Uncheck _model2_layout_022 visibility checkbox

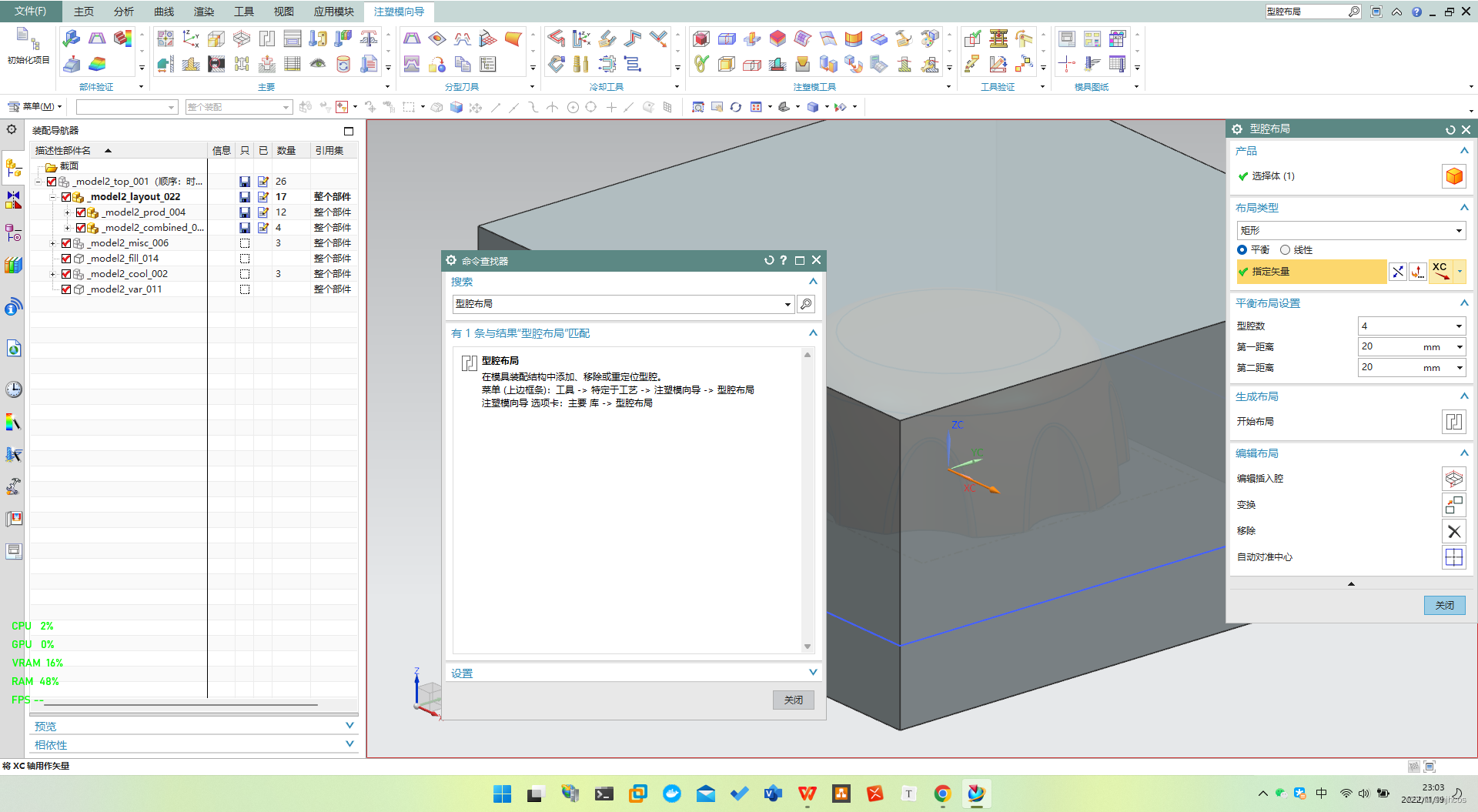[x=66, y=197]
